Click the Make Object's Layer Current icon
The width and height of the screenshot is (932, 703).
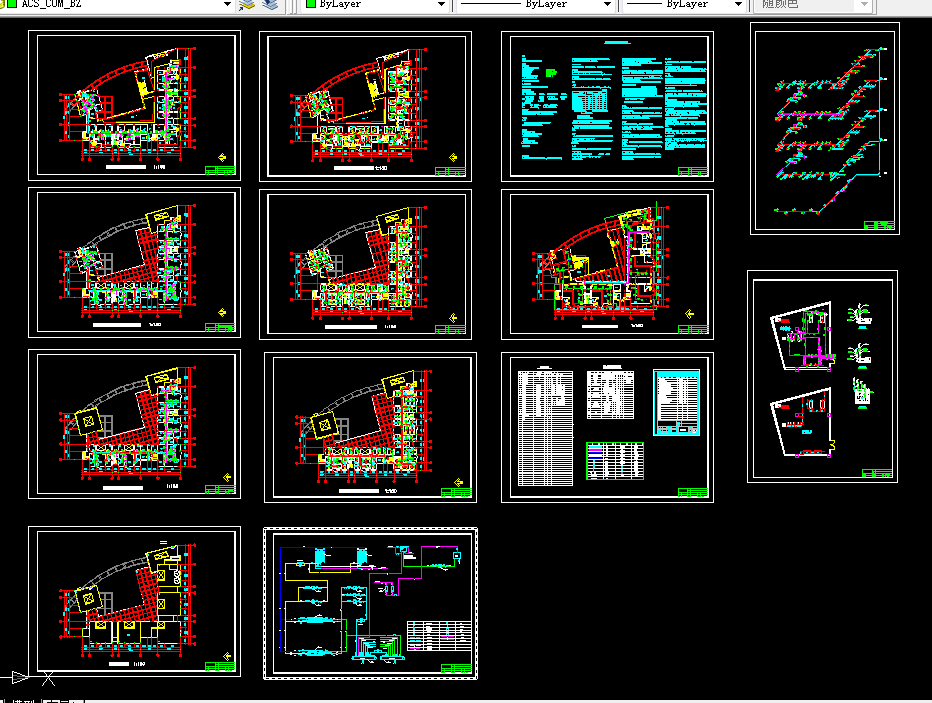247,5
